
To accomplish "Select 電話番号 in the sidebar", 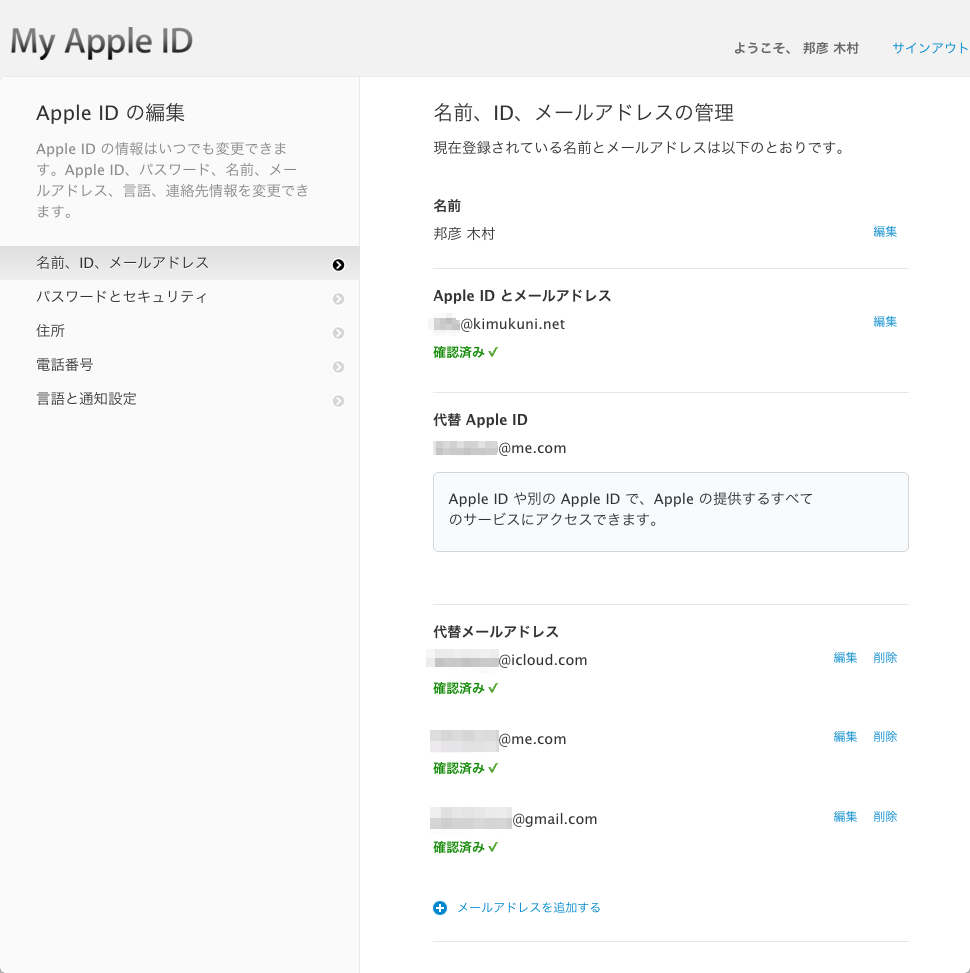I will [179, 365].
